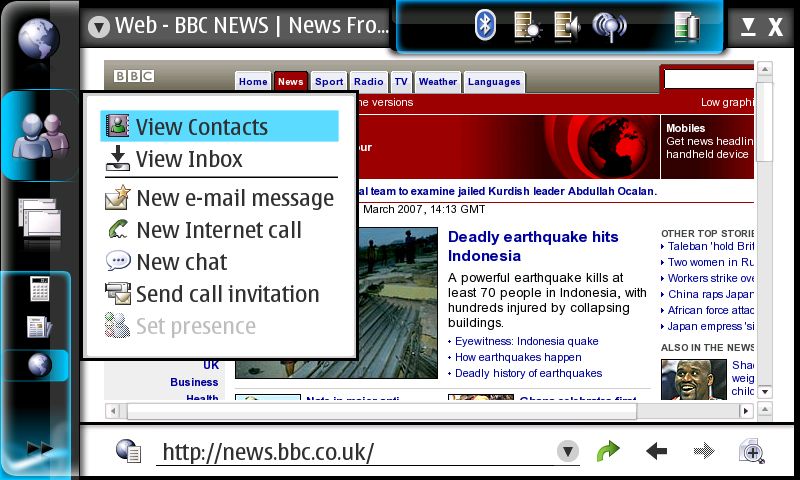Click the green Go arrow

pyautogui.click(x=608, y=451)
